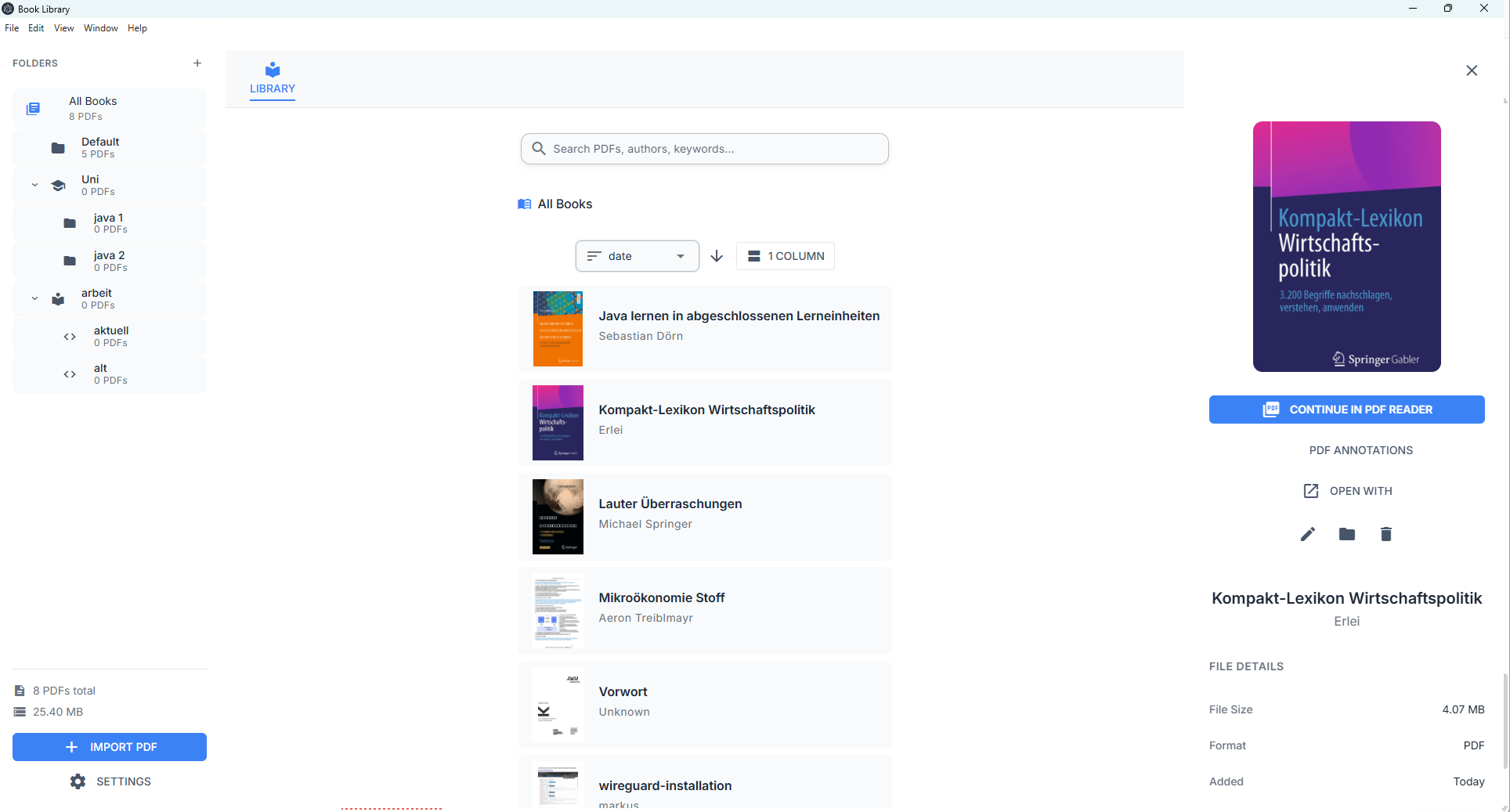Image resolution: width=1510 pixels, height=812 pixels.
Task: Open the File menu
Action: coord(12,27)
